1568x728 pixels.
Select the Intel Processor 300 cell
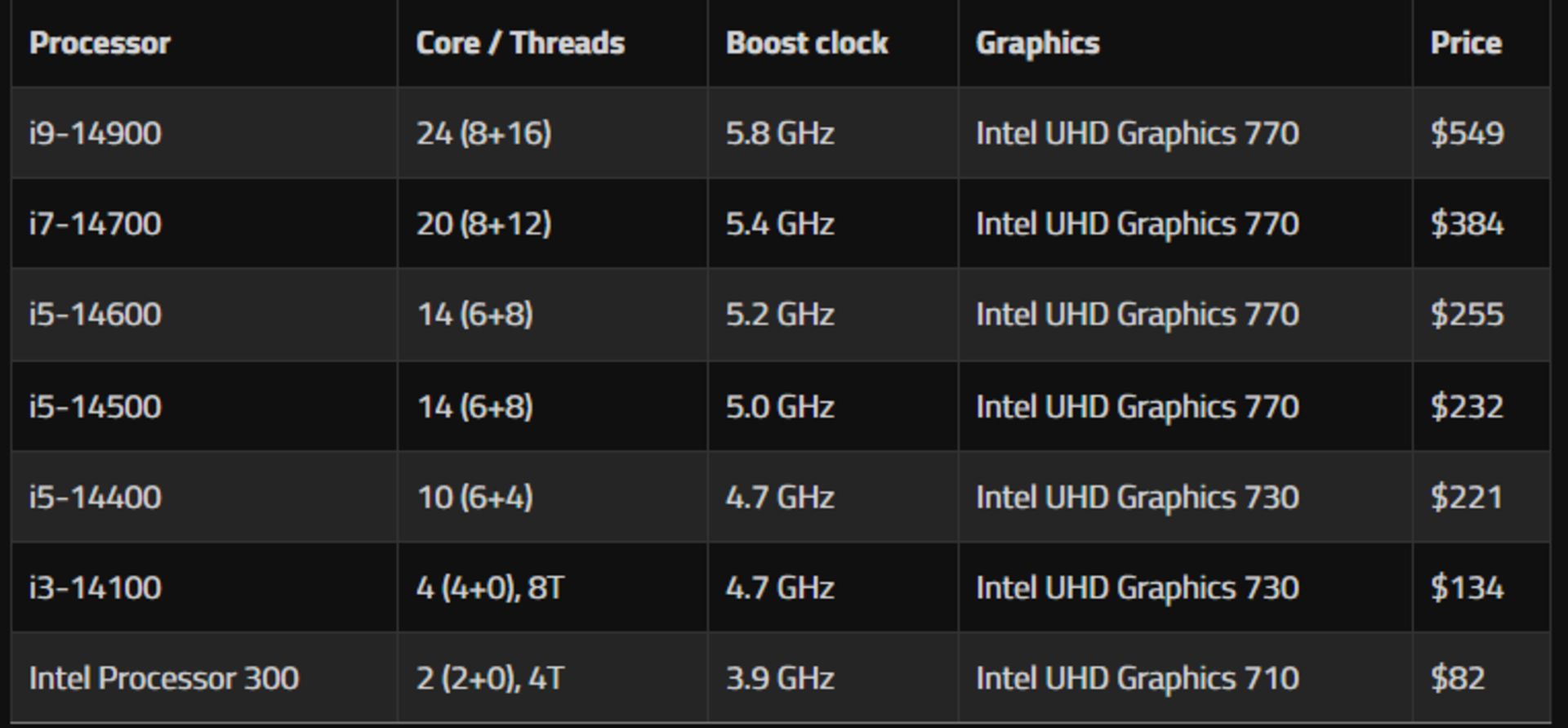coord(204,677)
